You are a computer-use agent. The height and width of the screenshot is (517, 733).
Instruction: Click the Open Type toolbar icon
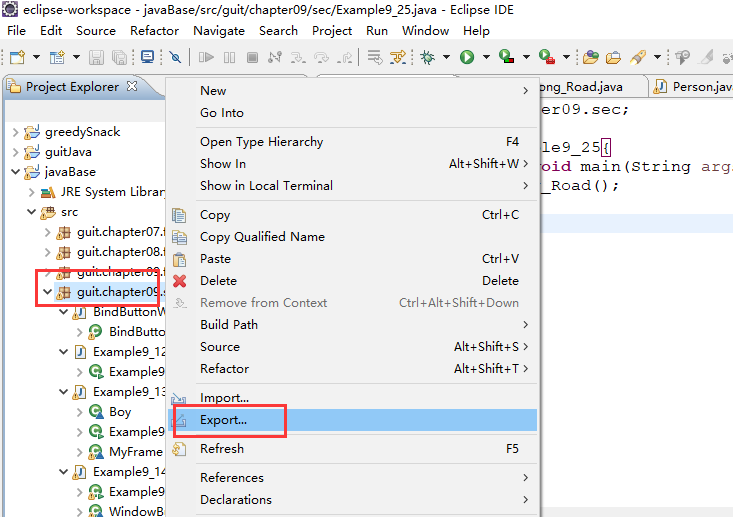point(591,57)
